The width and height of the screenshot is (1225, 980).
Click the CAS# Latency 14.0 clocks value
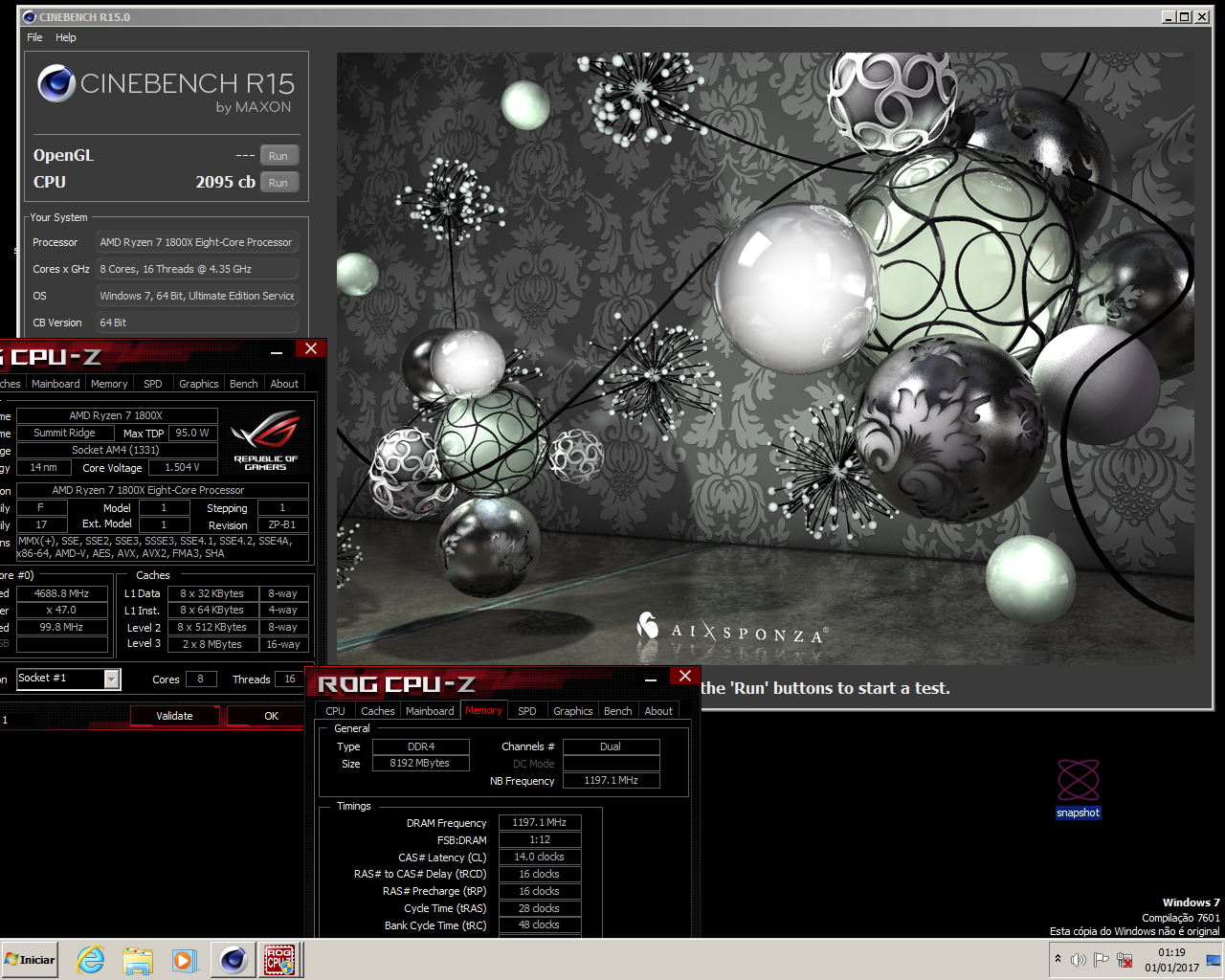(540, 857)
